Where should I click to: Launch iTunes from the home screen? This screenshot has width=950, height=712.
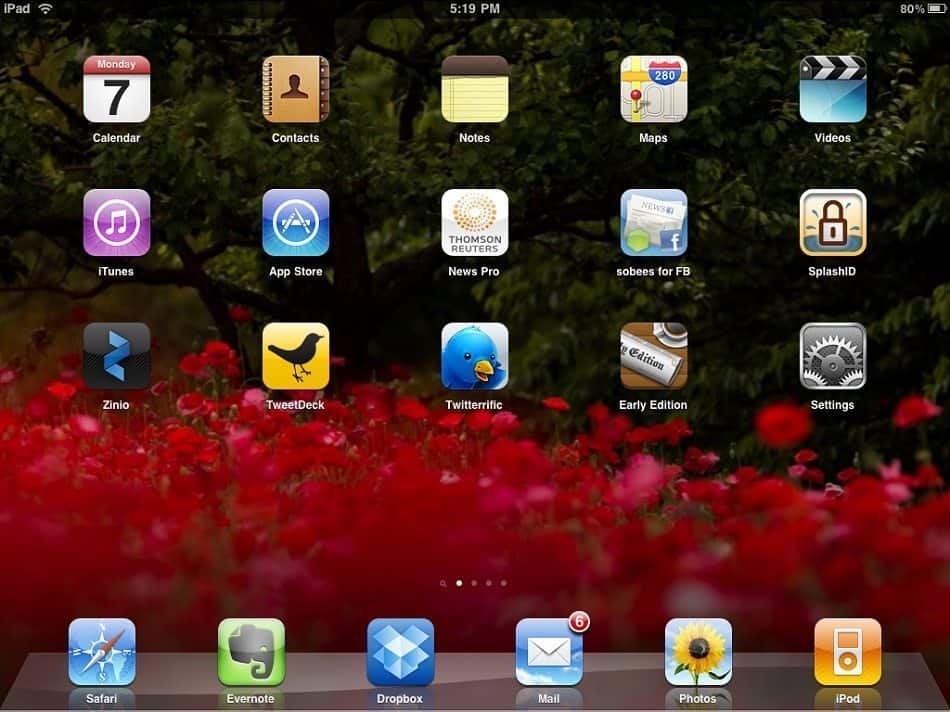click(x=116, y=222)
